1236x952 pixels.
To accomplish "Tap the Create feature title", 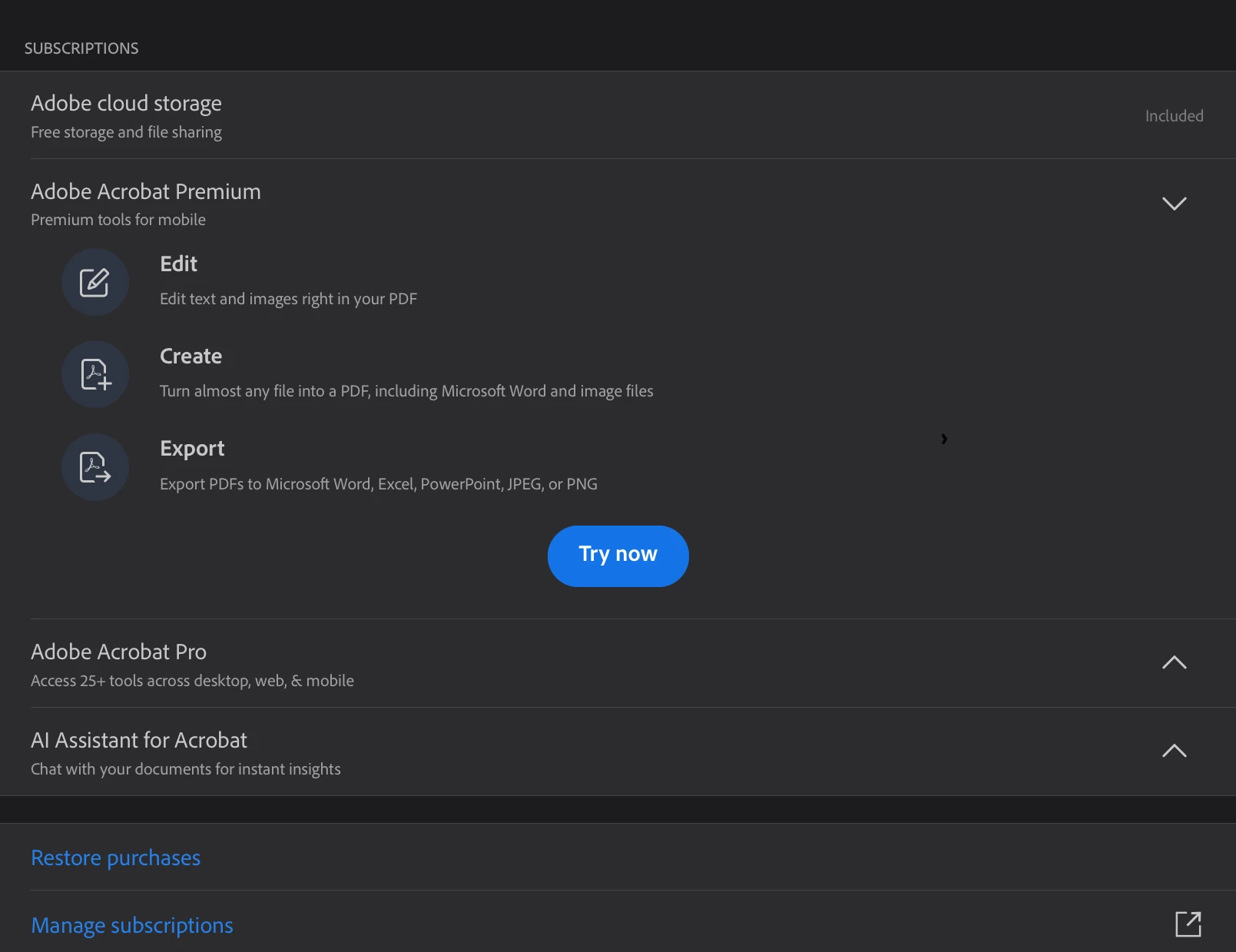I will [191, 356].
